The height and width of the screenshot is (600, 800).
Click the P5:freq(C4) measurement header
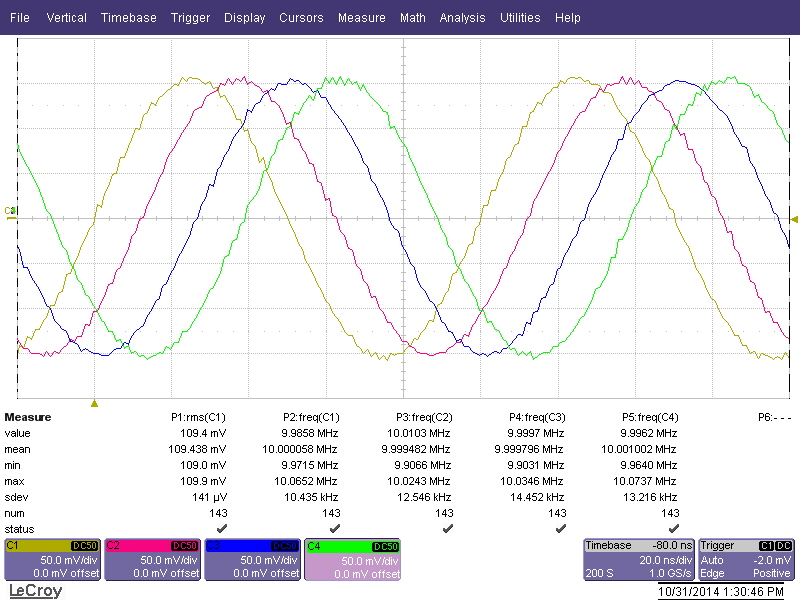(x=651, y=417)
